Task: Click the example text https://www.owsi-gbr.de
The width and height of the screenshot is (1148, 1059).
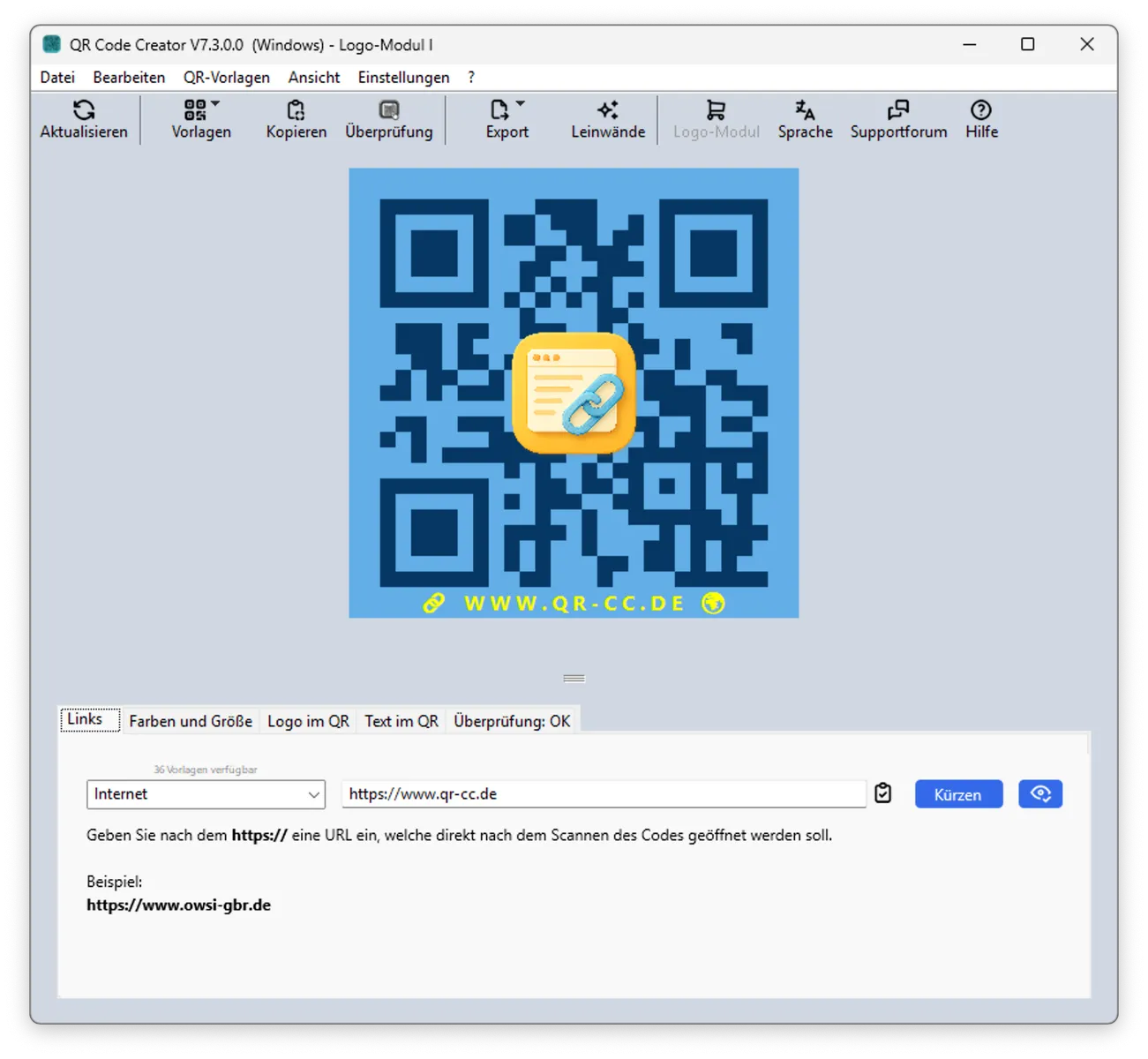Action: (x=178, y=905)
